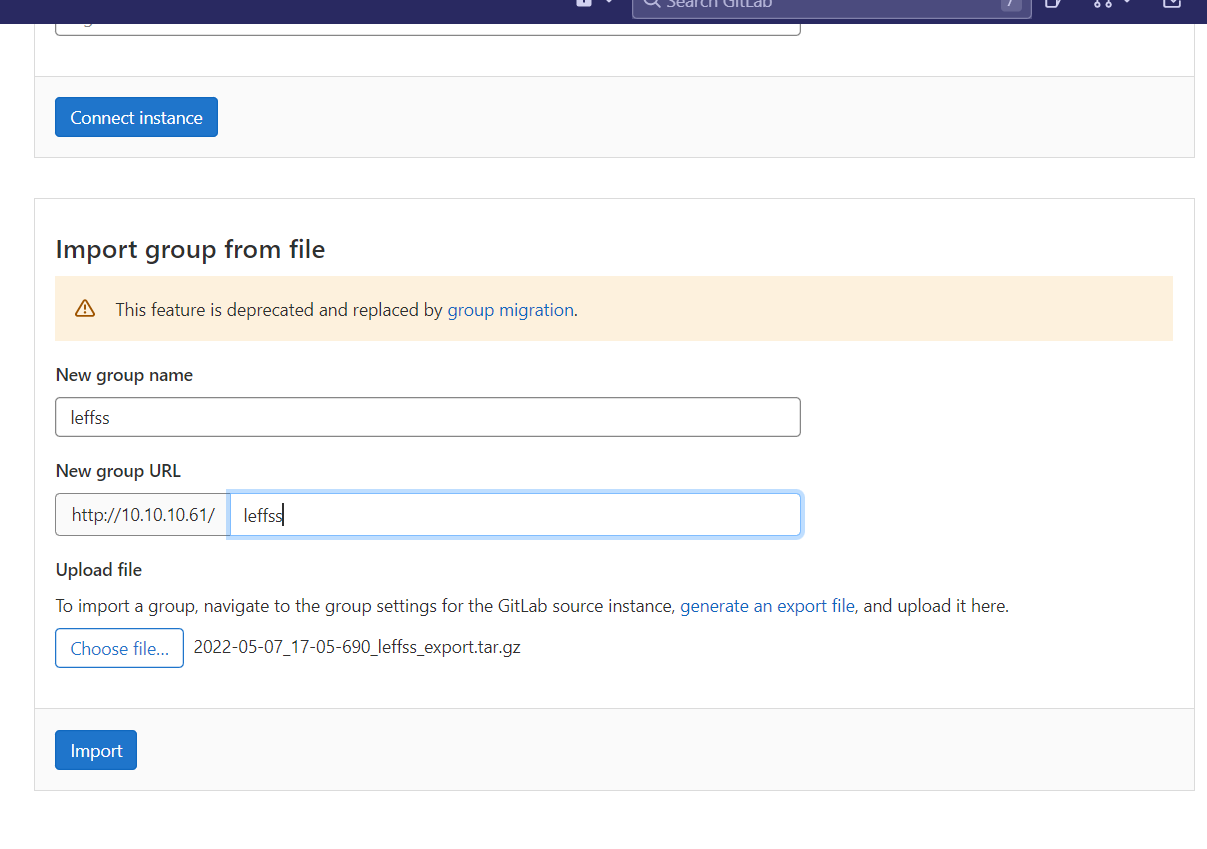Open the generate an export file link
The height and width of the screenshot is (849, 1207).
(x=767, y=605)
